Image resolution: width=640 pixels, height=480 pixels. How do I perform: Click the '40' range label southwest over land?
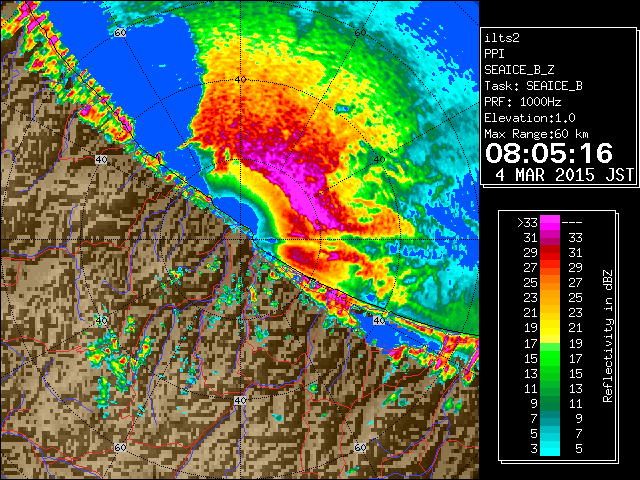[101, 320]
